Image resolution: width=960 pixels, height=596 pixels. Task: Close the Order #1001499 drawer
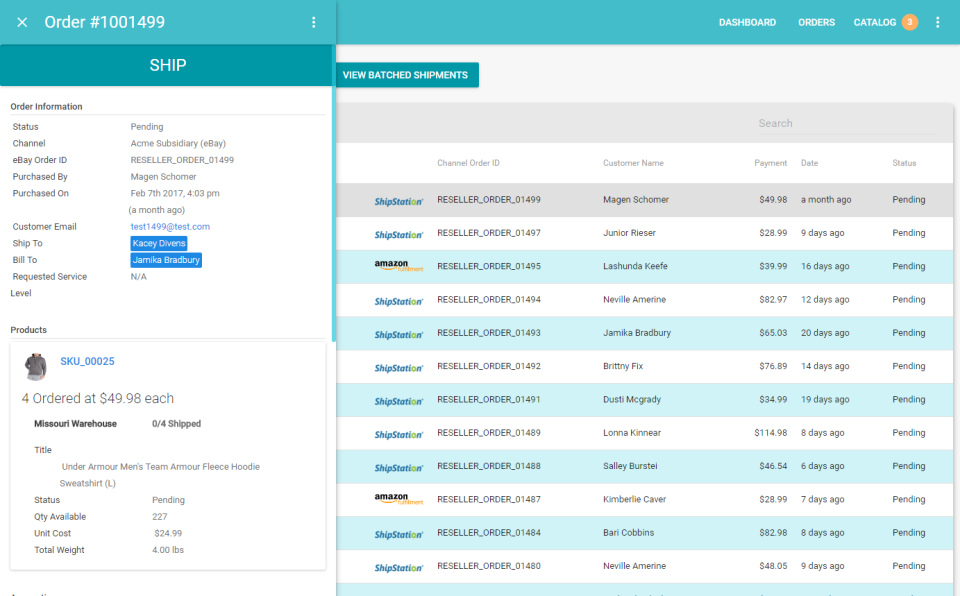click(x=22, y=21)
